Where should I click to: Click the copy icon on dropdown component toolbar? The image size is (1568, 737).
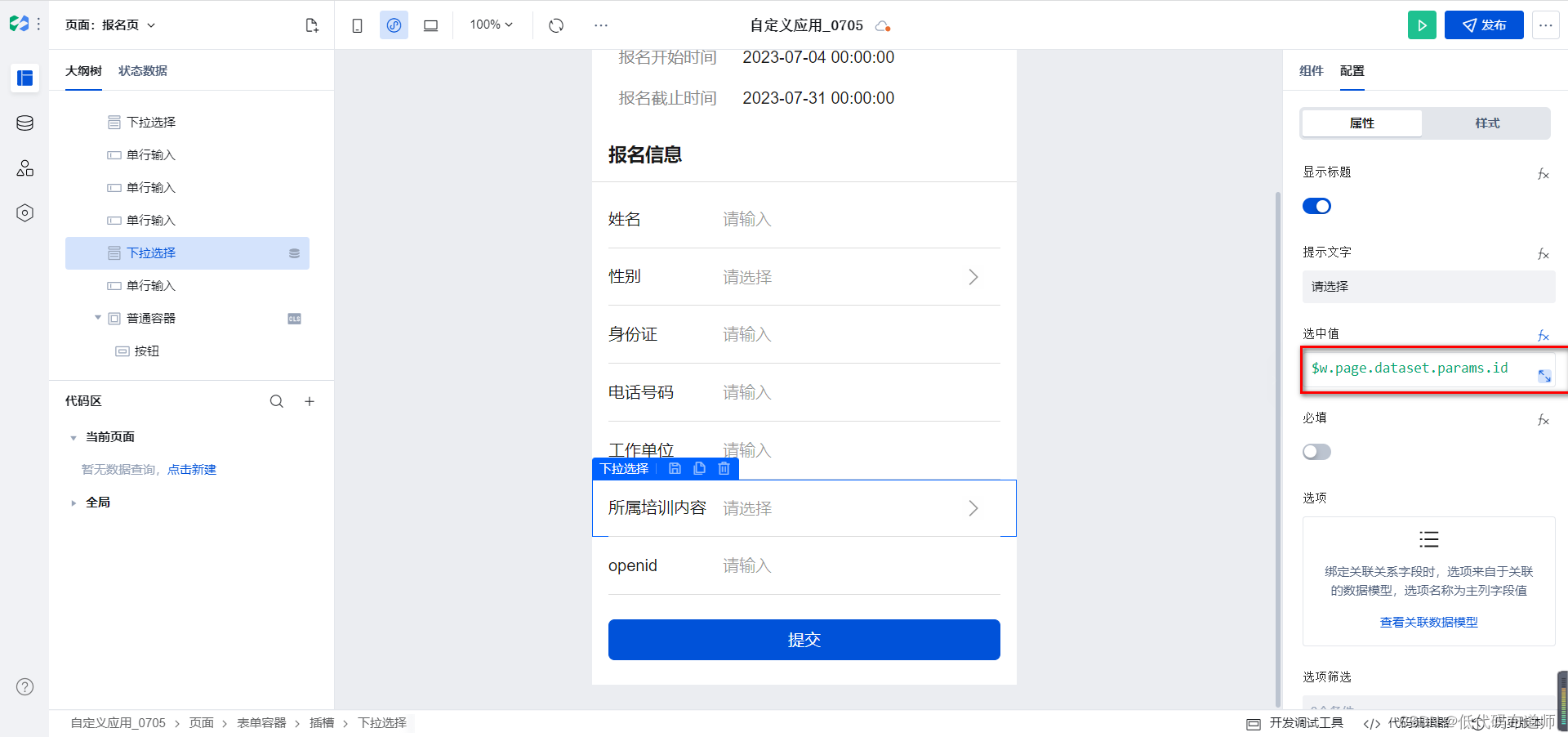point(699,468)
